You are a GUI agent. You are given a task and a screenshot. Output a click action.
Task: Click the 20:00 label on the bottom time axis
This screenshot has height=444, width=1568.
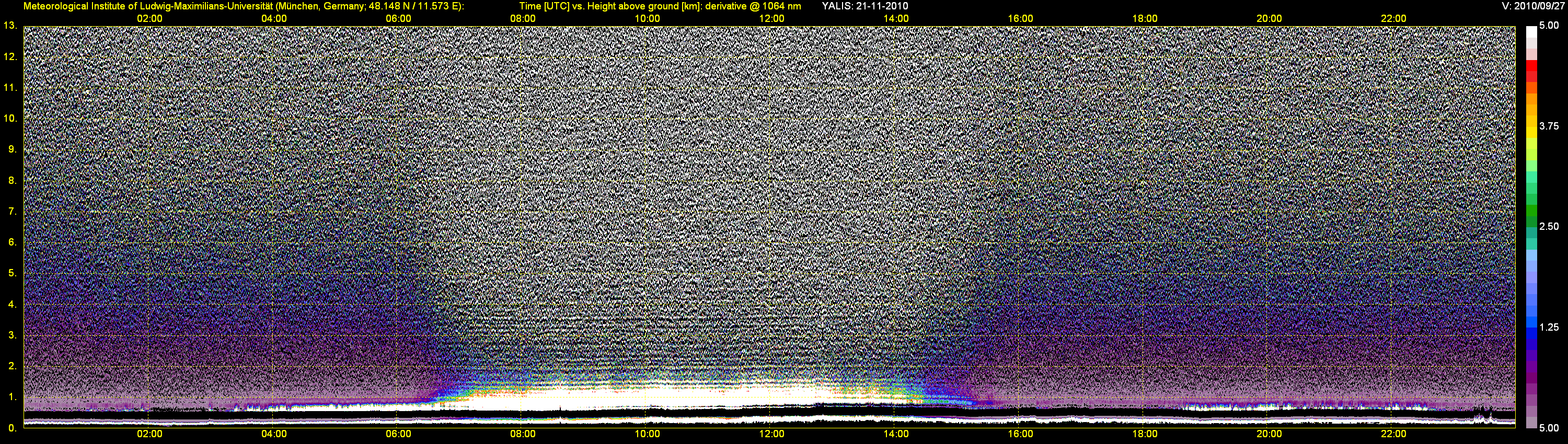[1269, 434]
